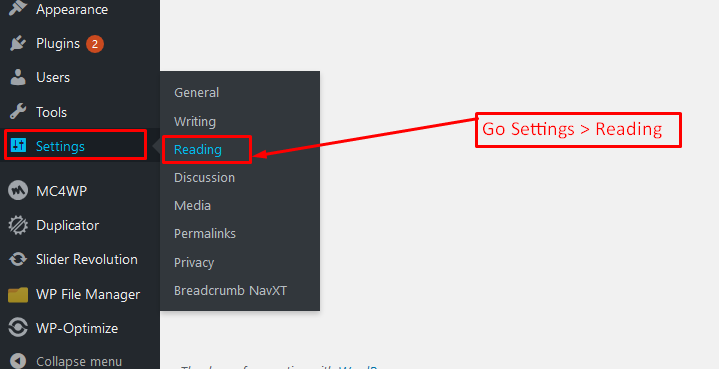
Task: Click the Duplicator gear icon
Action: pos(18,225)
